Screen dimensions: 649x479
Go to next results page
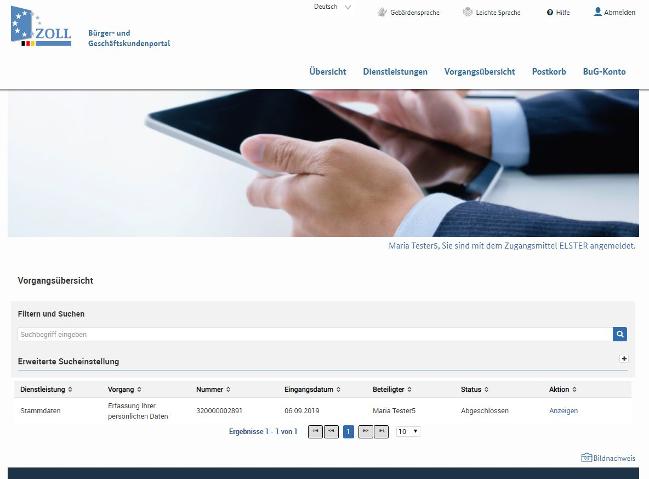point(365,431)
